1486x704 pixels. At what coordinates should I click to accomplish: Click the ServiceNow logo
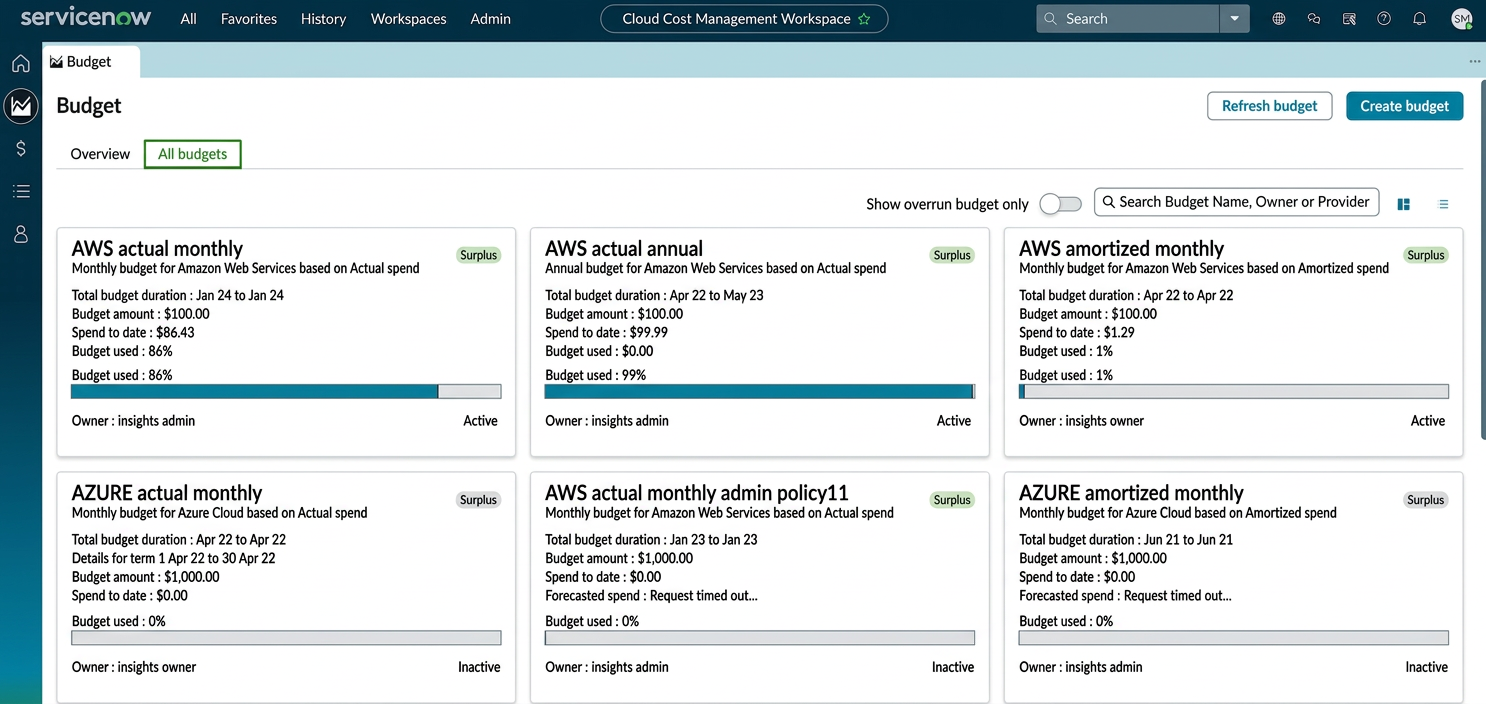86,18
